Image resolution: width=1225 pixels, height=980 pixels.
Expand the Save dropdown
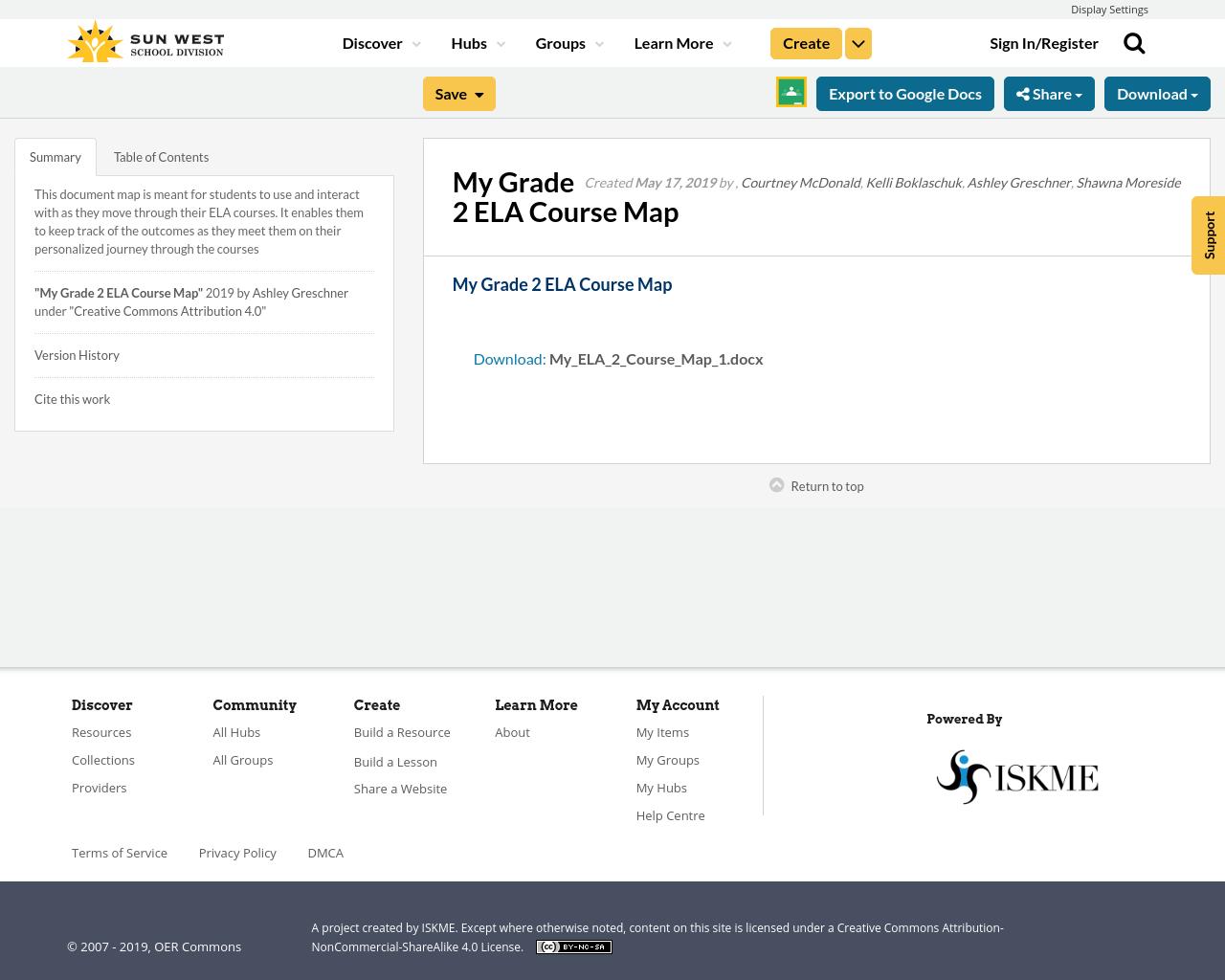click(458, 93)
